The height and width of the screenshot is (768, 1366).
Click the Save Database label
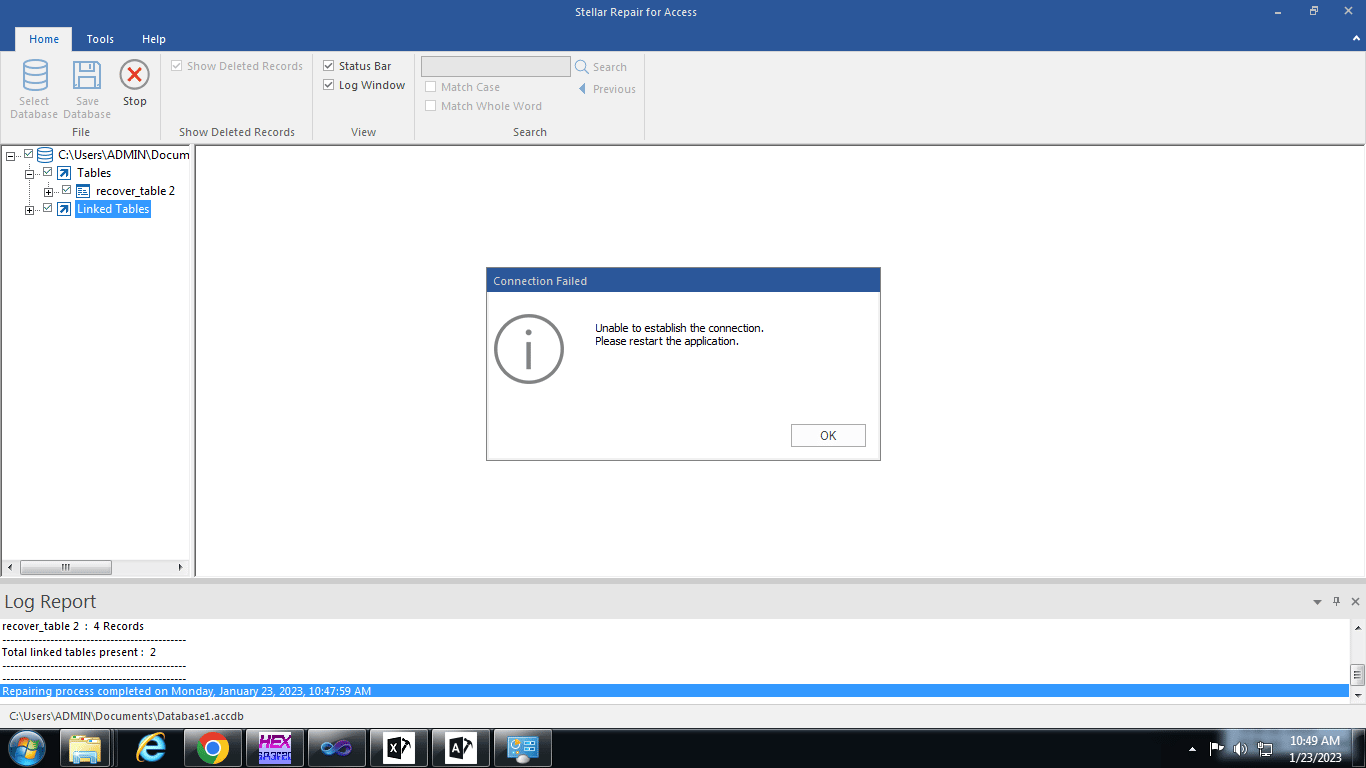87,108
